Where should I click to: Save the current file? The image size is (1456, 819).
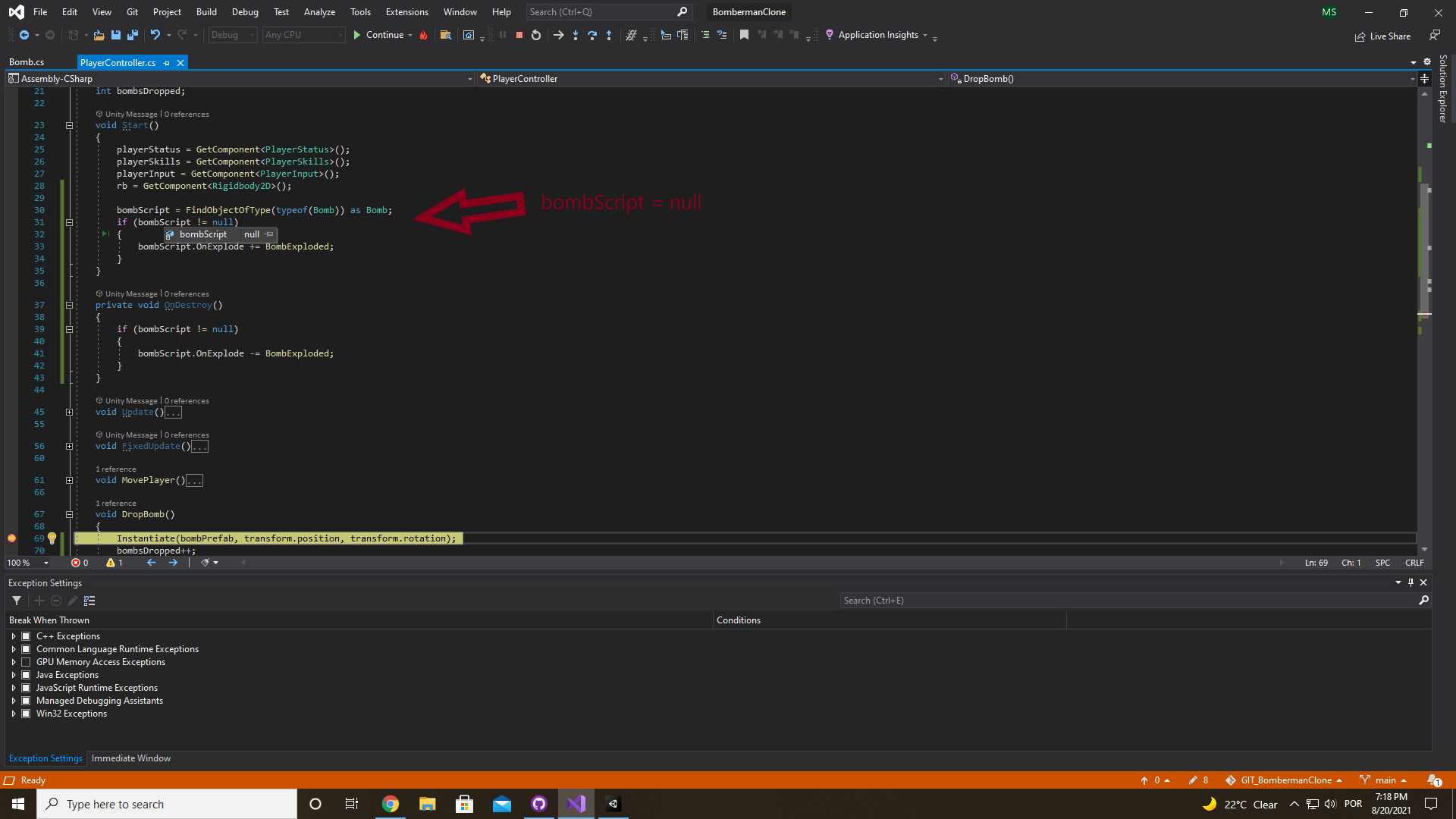click(116, 35)
